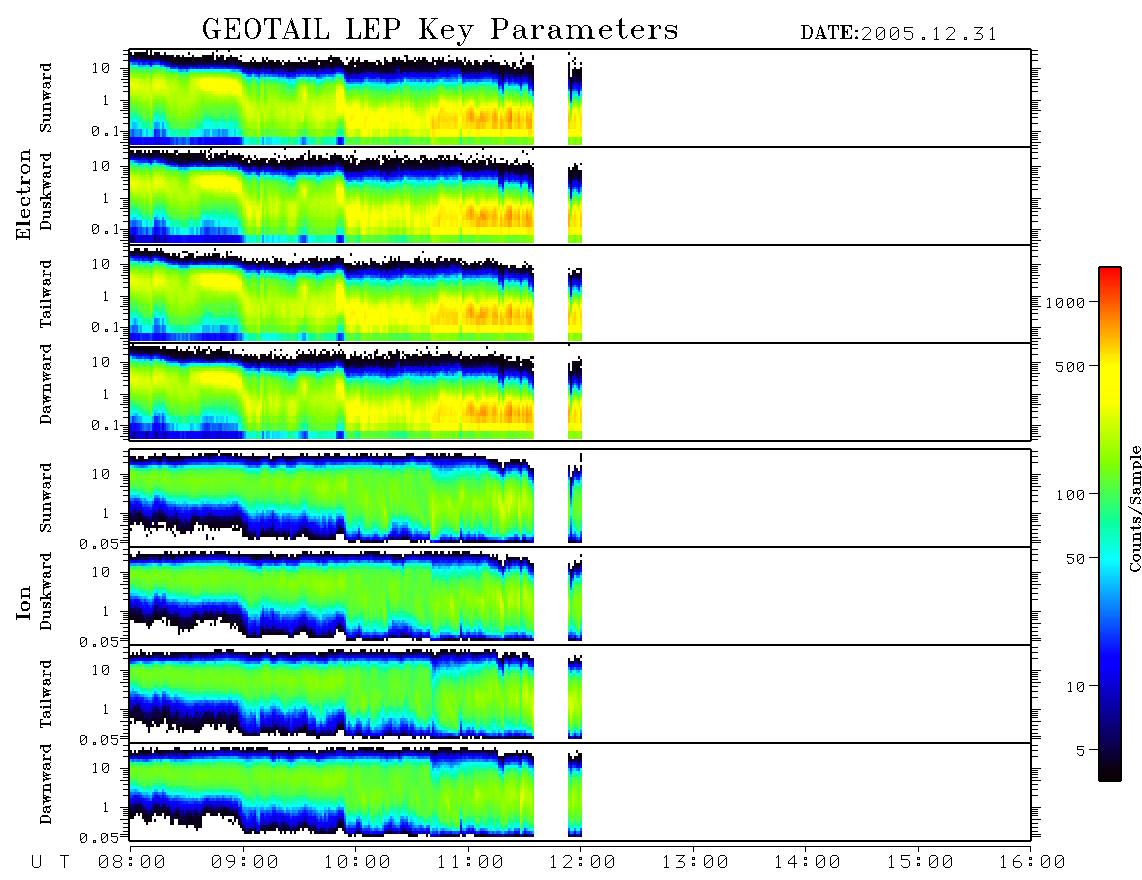Click the Ion Sunward spectrogram panel
1142x880 pixels.
[x=580, y=498]
